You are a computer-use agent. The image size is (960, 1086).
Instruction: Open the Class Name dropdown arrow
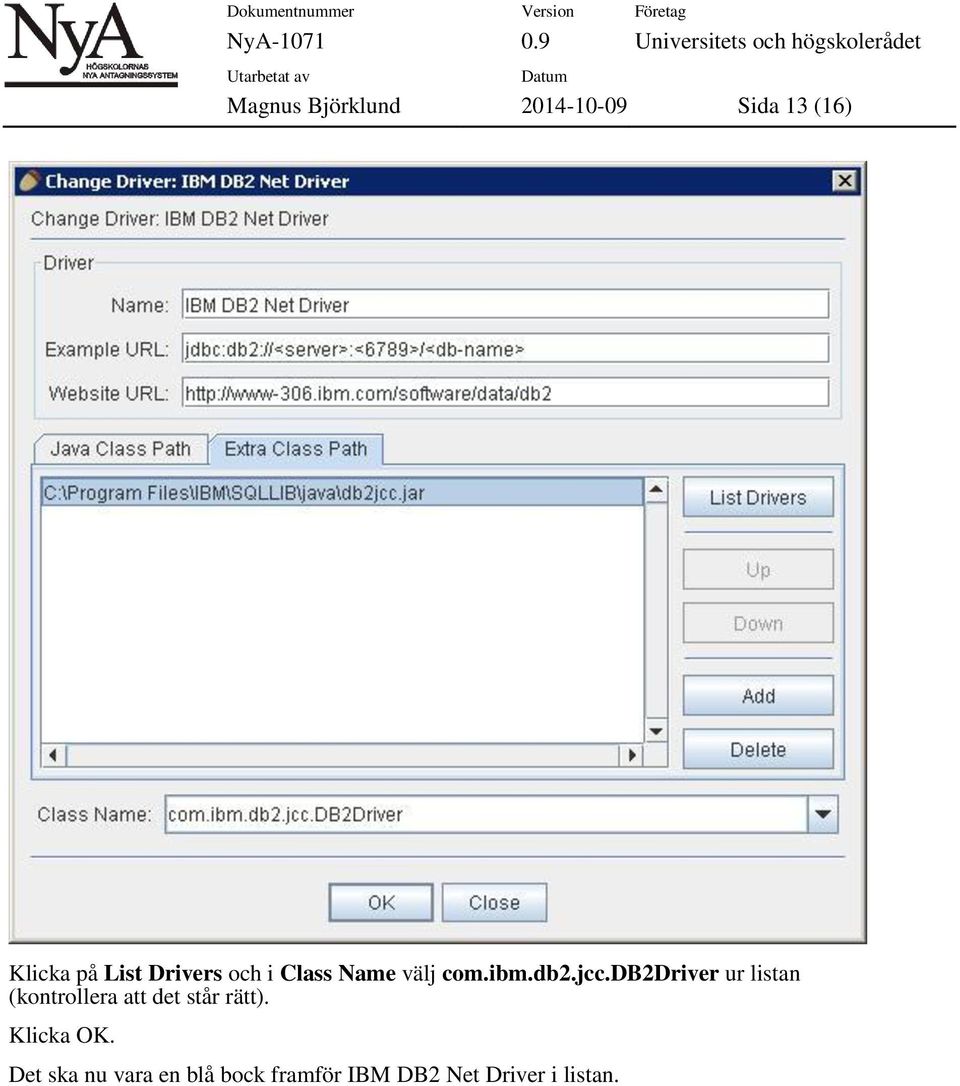pyautogui.click(x=822, y=814)
